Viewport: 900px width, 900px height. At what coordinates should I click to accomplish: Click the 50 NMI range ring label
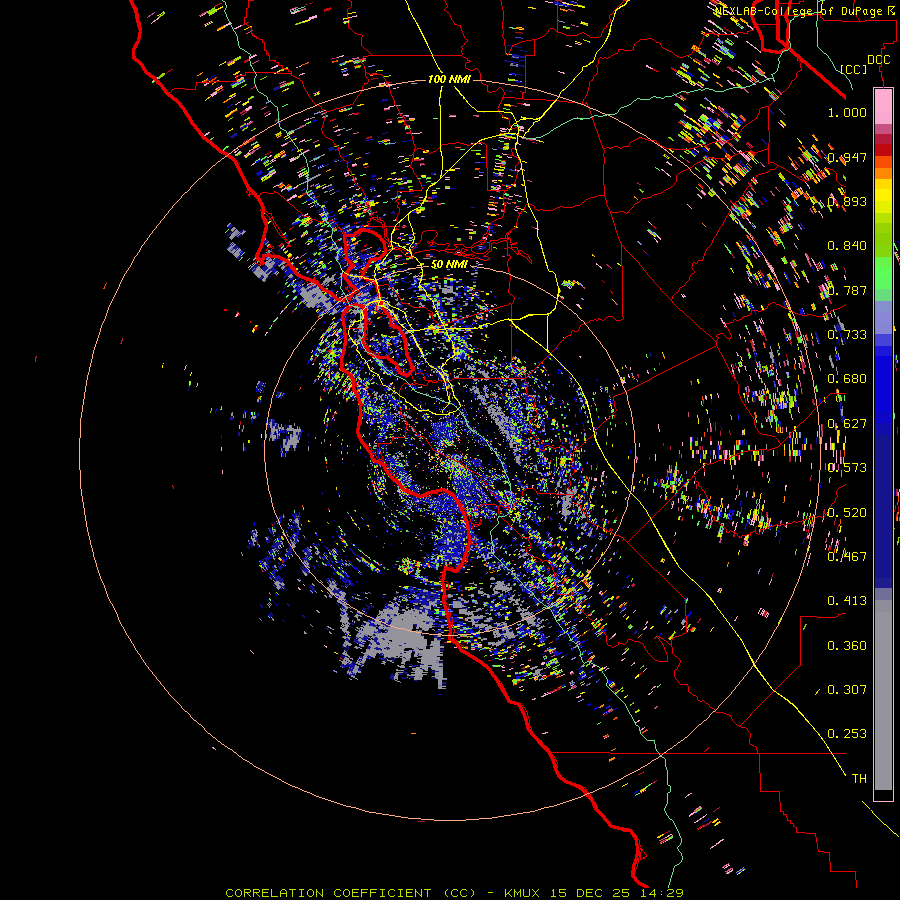click(449, 264)
